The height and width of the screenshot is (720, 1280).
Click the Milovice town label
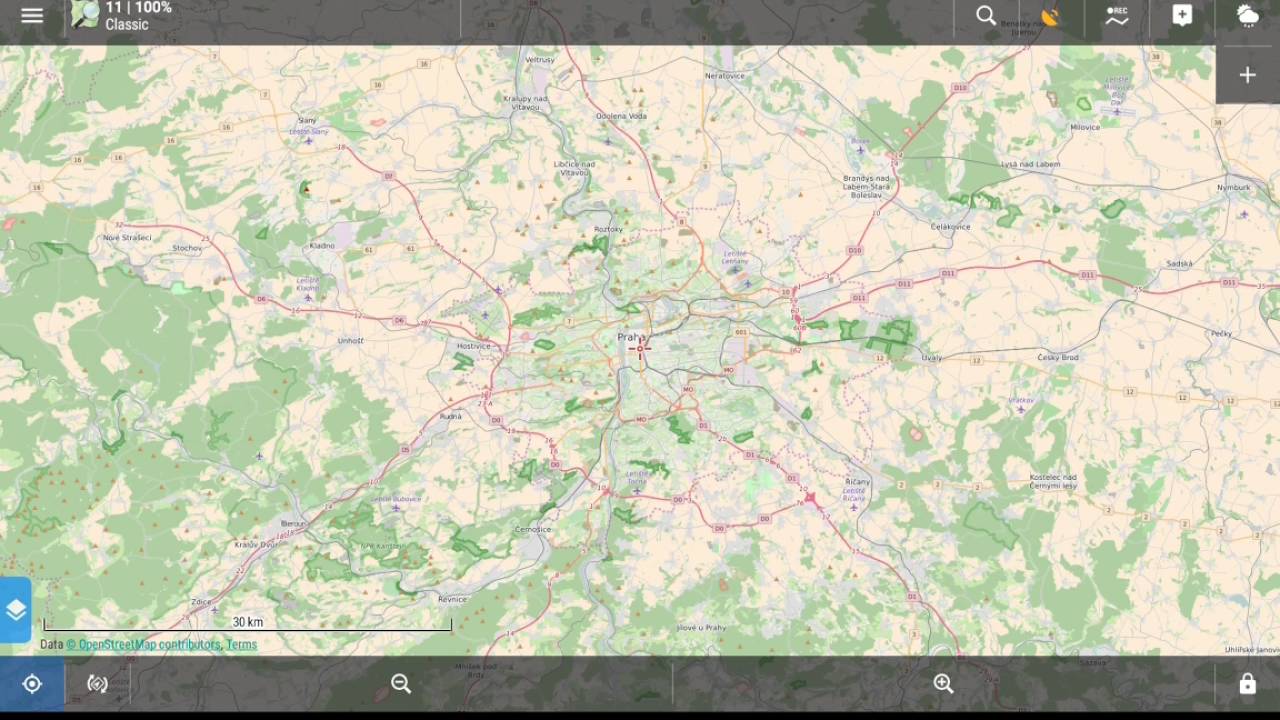[x=1085, y=128]
